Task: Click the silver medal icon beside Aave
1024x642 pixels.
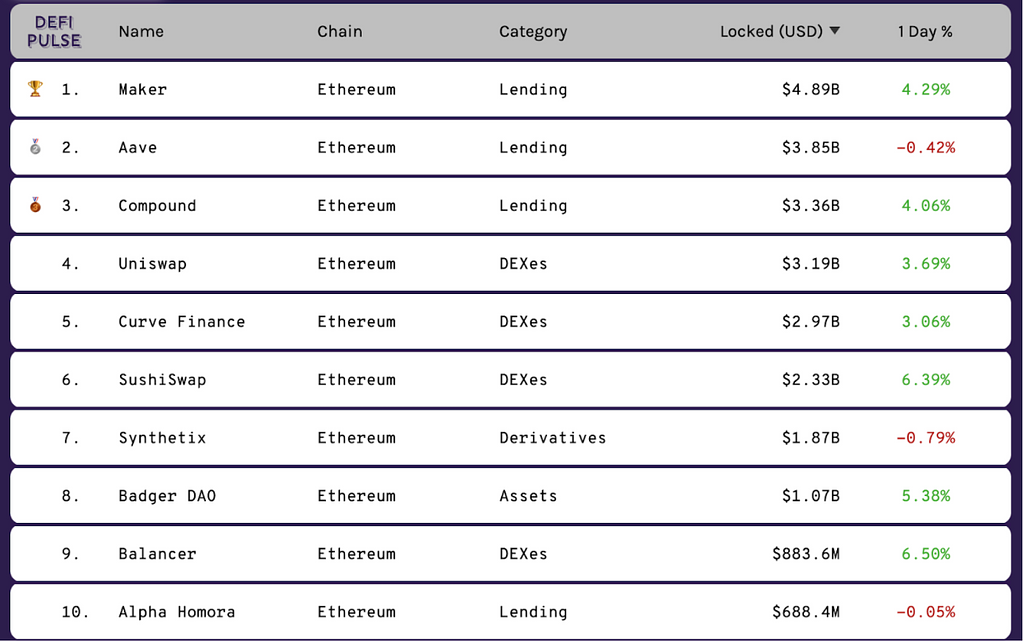Action: [35, 147]
